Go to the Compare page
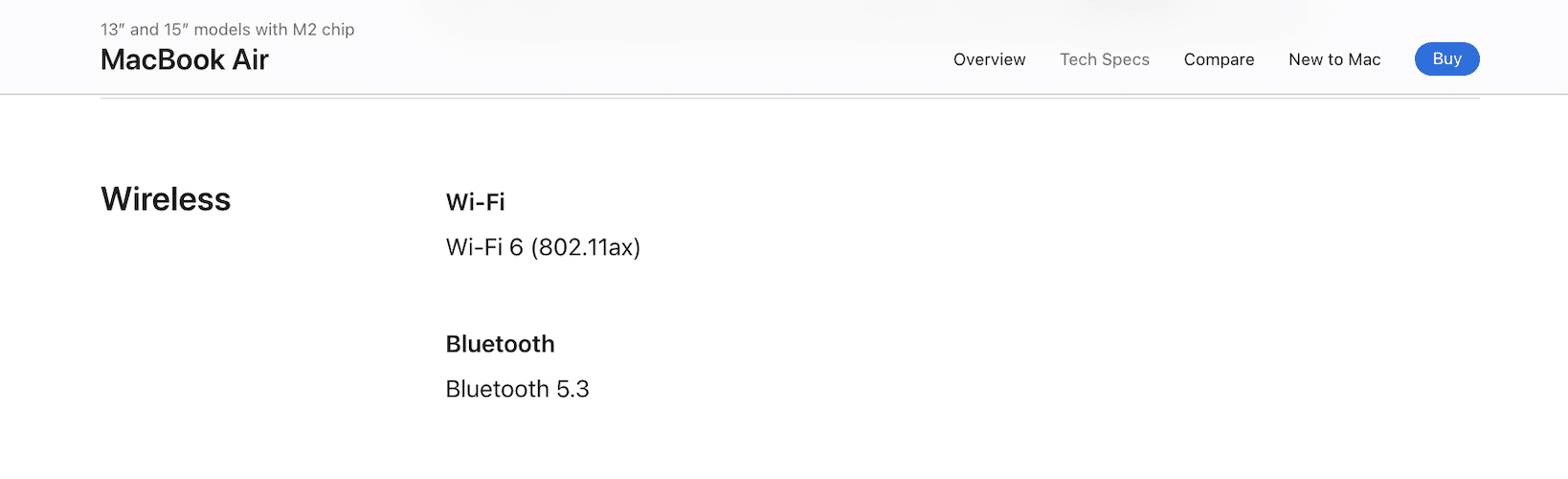Viewport: 1568px width, 479px height. [x=1219, y=59]
